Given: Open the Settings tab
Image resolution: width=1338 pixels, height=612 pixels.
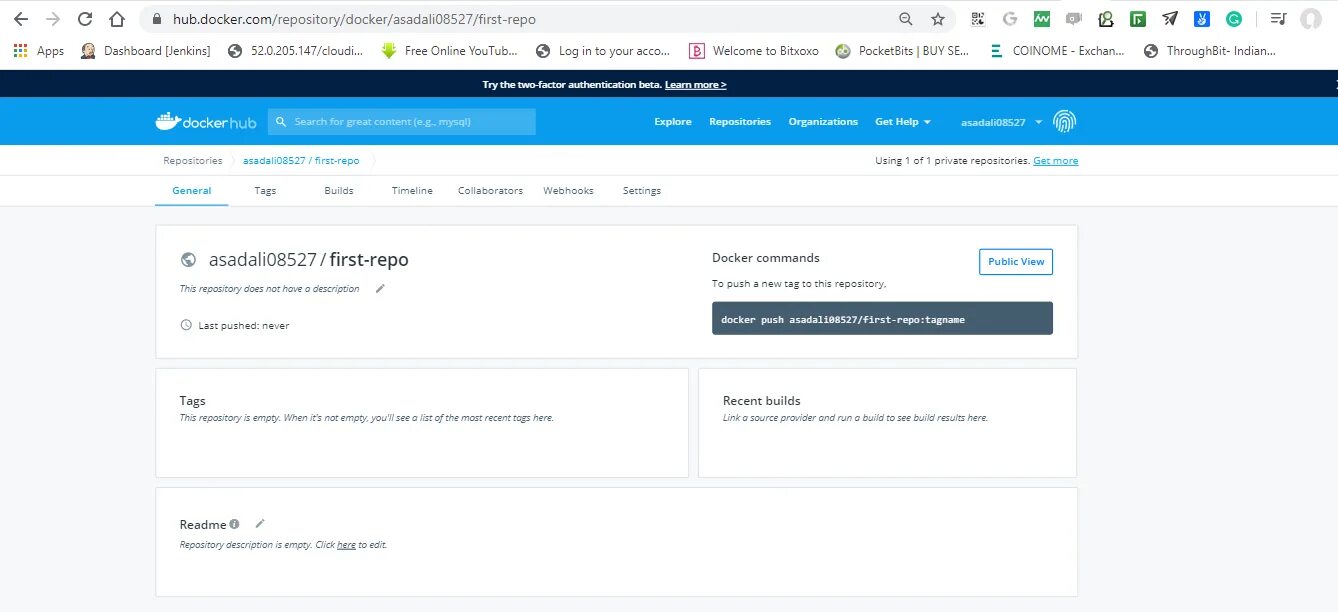Looking at the screenshot, I should [642, 190].
